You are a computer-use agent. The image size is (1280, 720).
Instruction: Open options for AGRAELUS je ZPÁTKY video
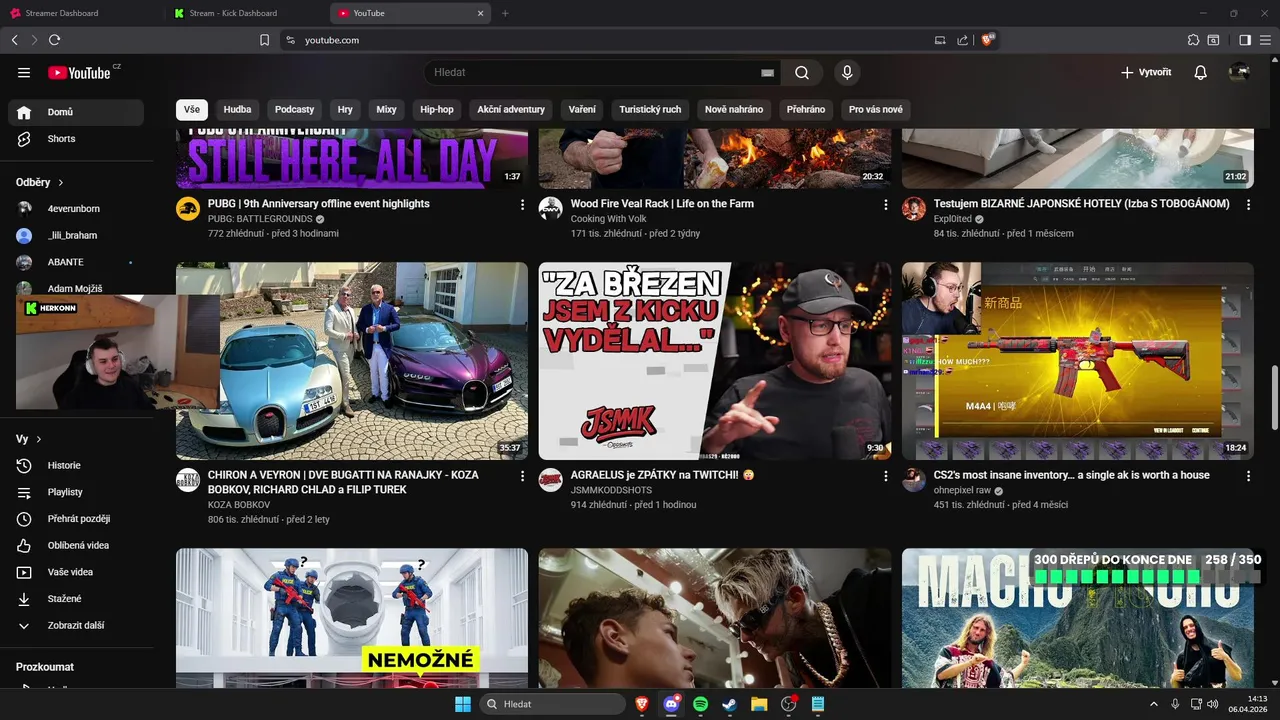pyautogui.click(x=885, y=476)
